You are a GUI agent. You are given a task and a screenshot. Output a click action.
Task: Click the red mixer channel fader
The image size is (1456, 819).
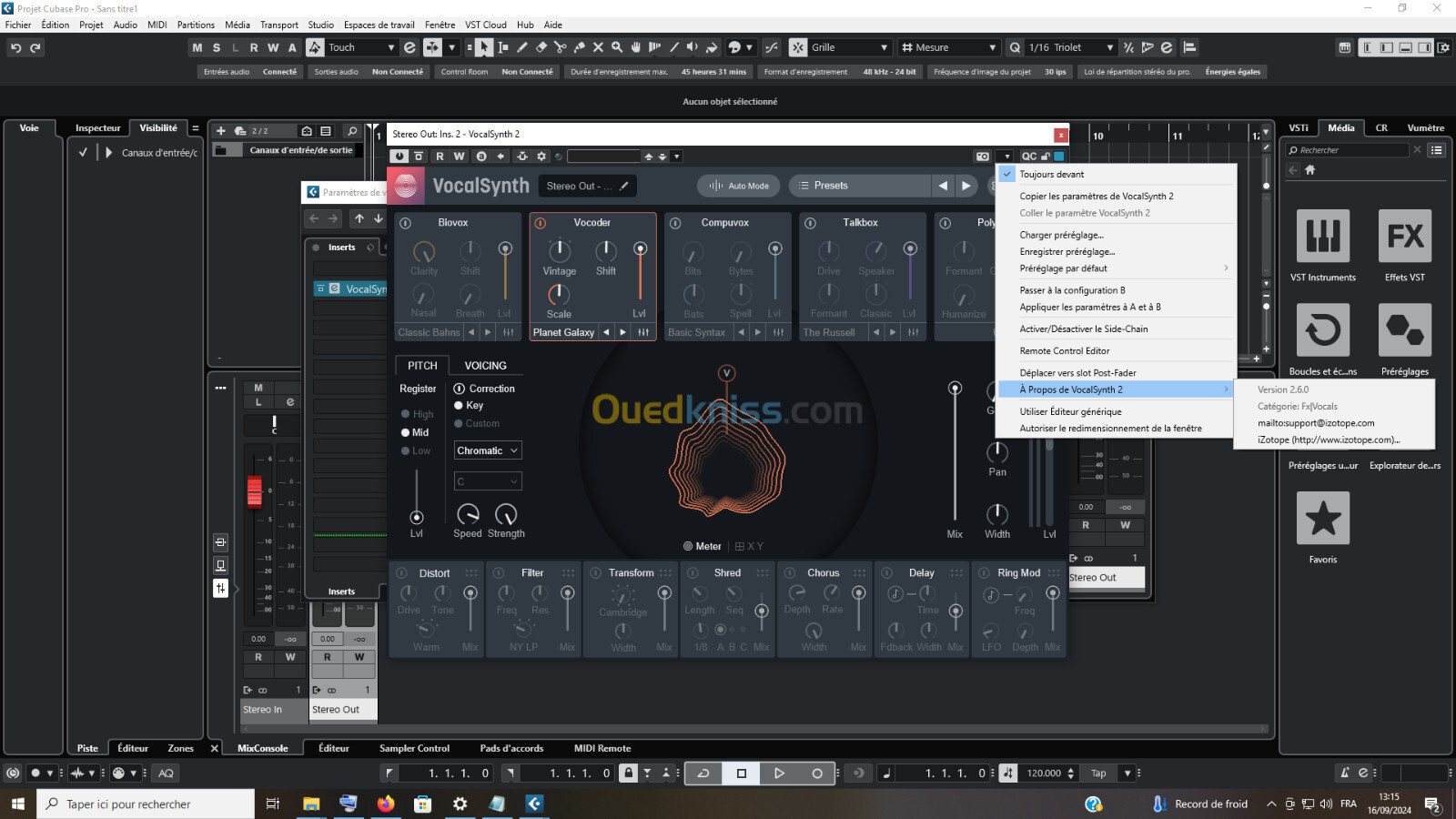255,491
